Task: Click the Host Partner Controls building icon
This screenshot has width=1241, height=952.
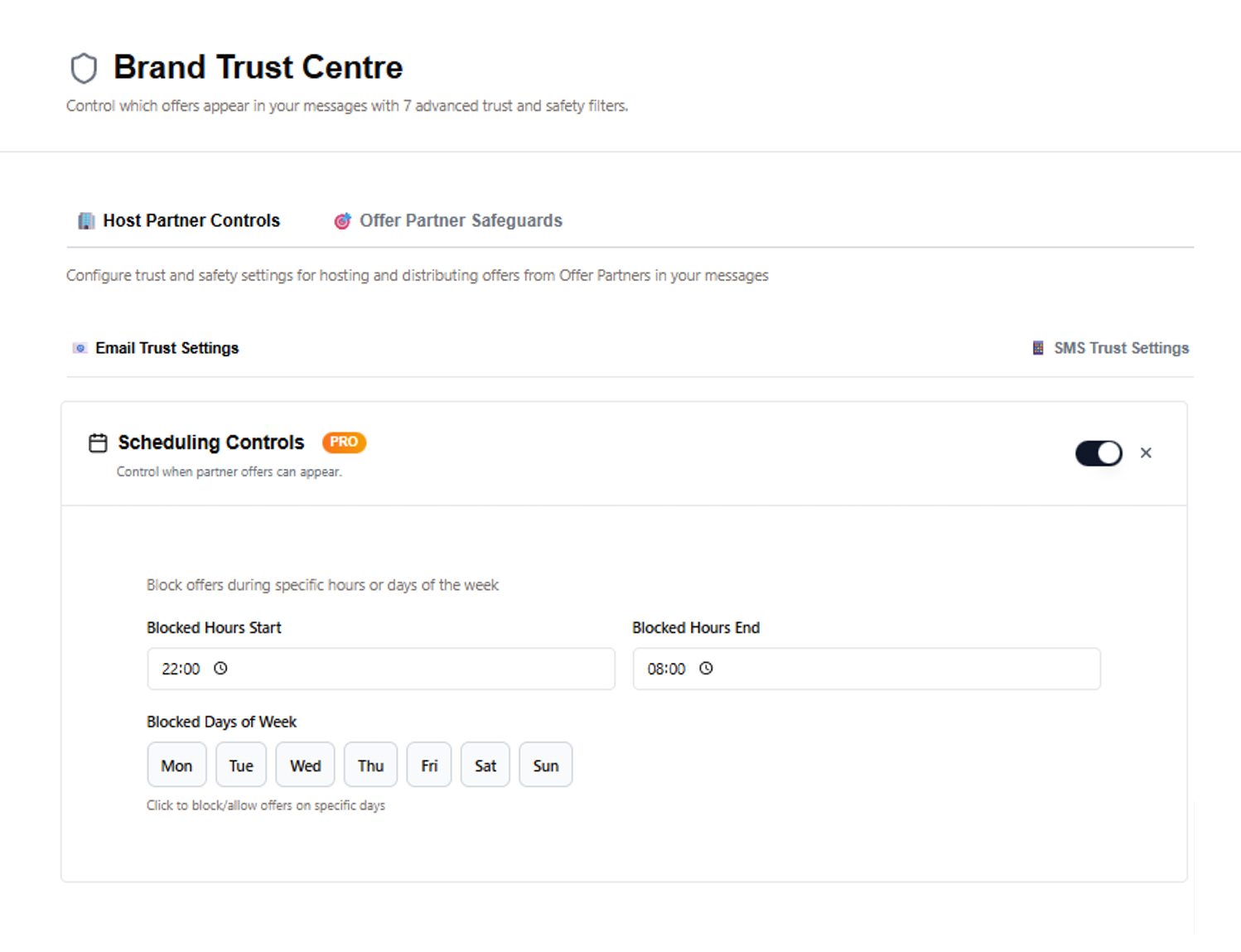Action: (86, 221)
